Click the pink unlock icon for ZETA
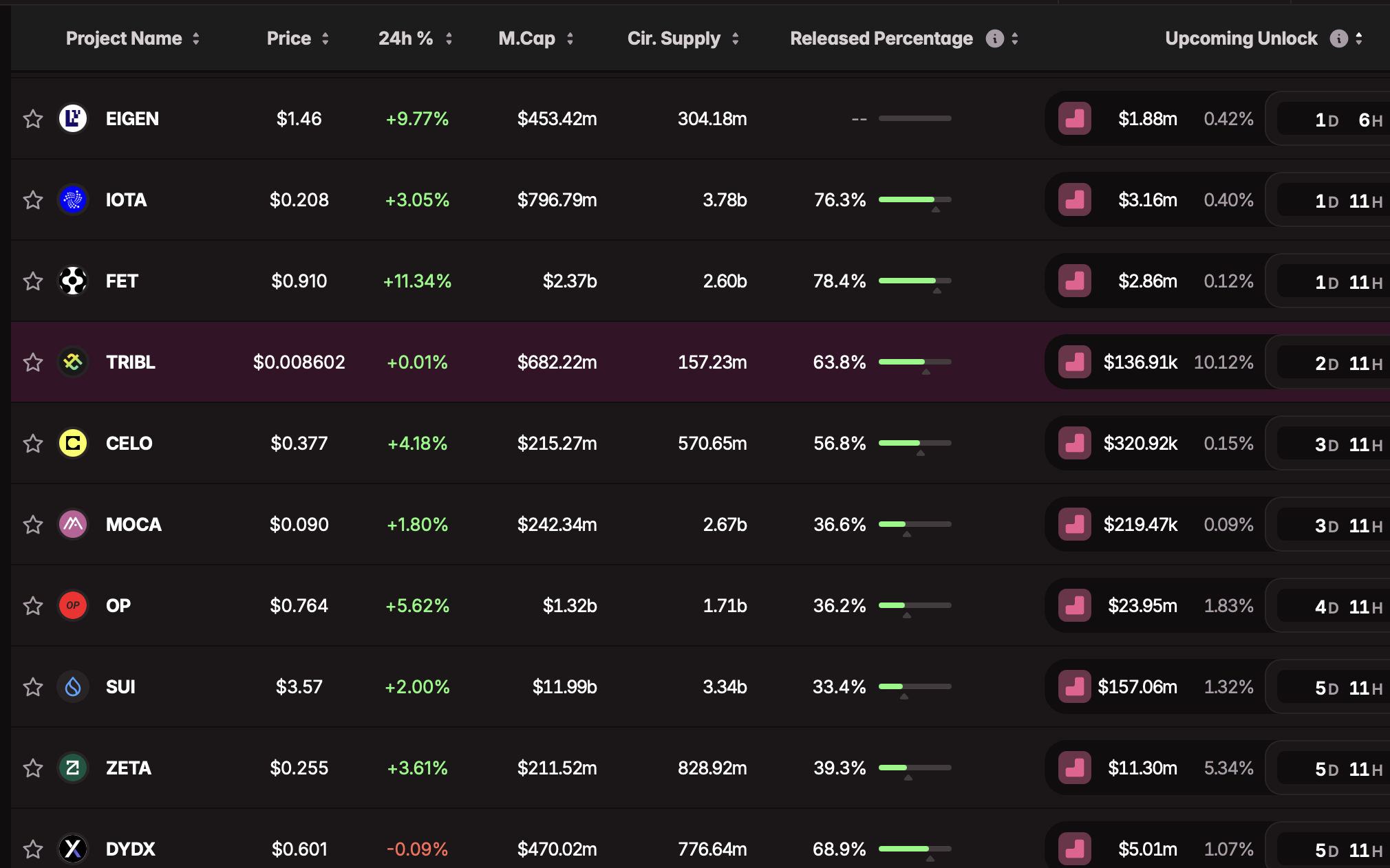Viewport: 1390px width, 868px height. pos(1075,768)
